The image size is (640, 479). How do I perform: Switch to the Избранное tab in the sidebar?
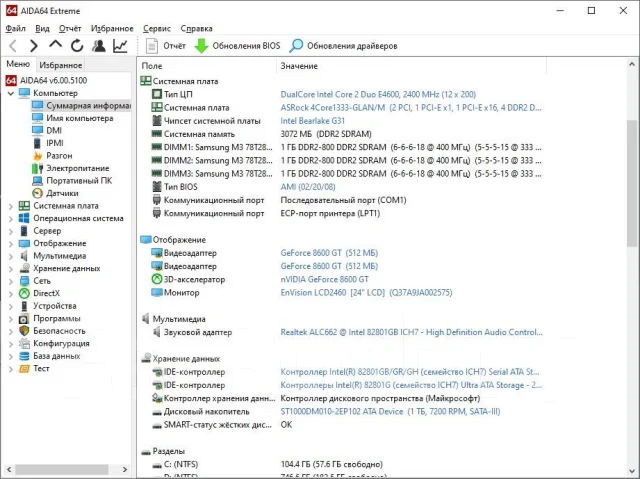[x=61, y=65]
